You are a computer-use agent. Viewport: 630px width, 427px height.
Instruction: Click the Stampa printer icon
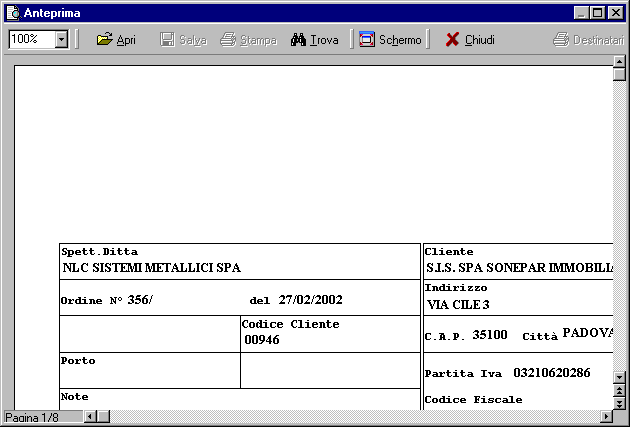[x=228, y=39]
